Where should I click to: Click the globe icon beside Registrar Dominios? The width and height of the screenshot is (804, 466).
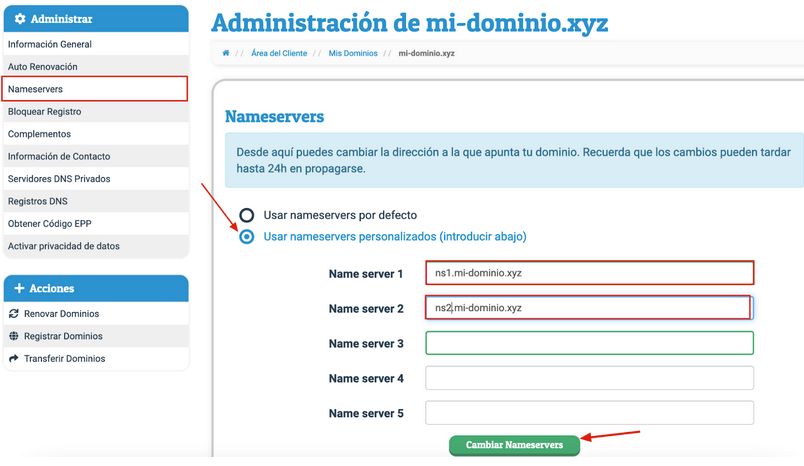point(14,336)
